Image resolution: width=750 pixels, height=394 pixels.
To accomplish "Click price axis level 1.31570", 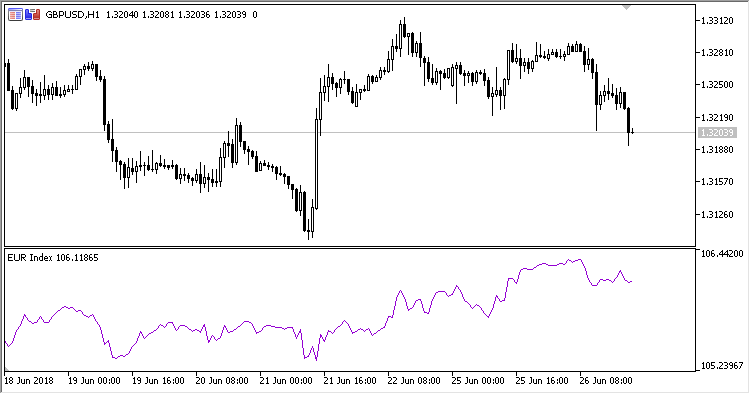I will [717, 182].
